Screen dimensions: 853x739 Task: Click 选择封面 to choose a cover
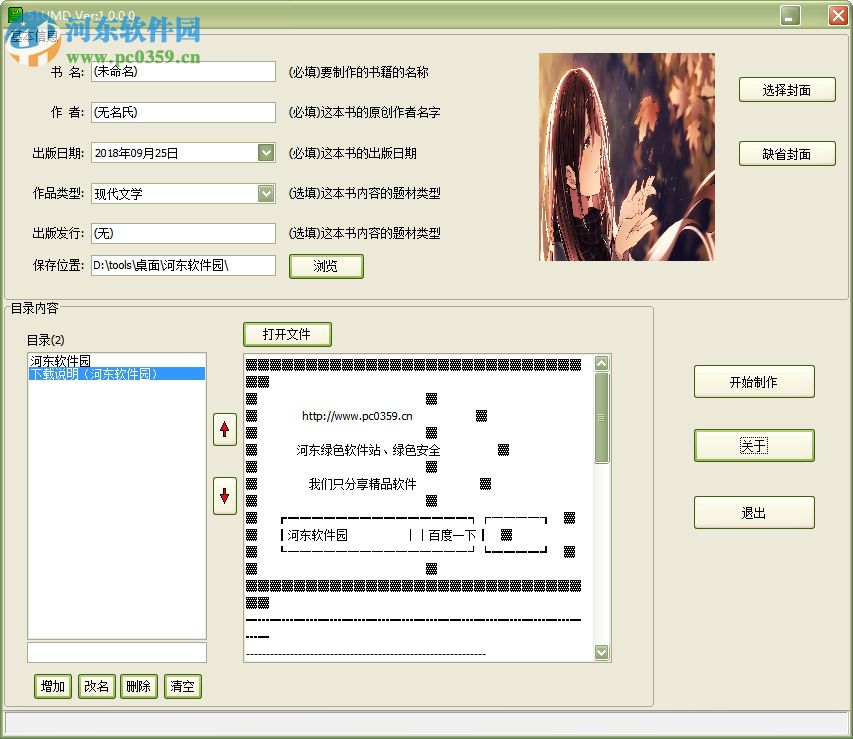click(787, 89)
